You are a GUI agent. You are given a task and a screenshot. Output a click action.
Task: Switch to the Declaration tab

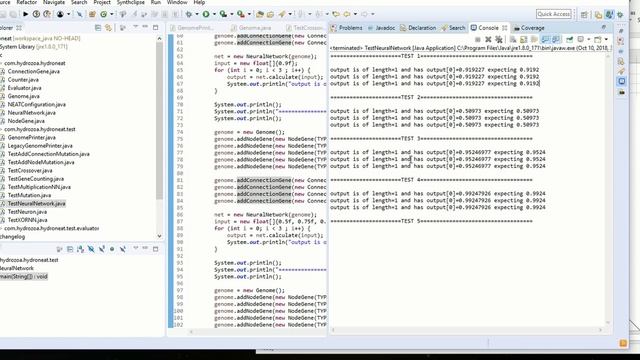click(418, 28)
